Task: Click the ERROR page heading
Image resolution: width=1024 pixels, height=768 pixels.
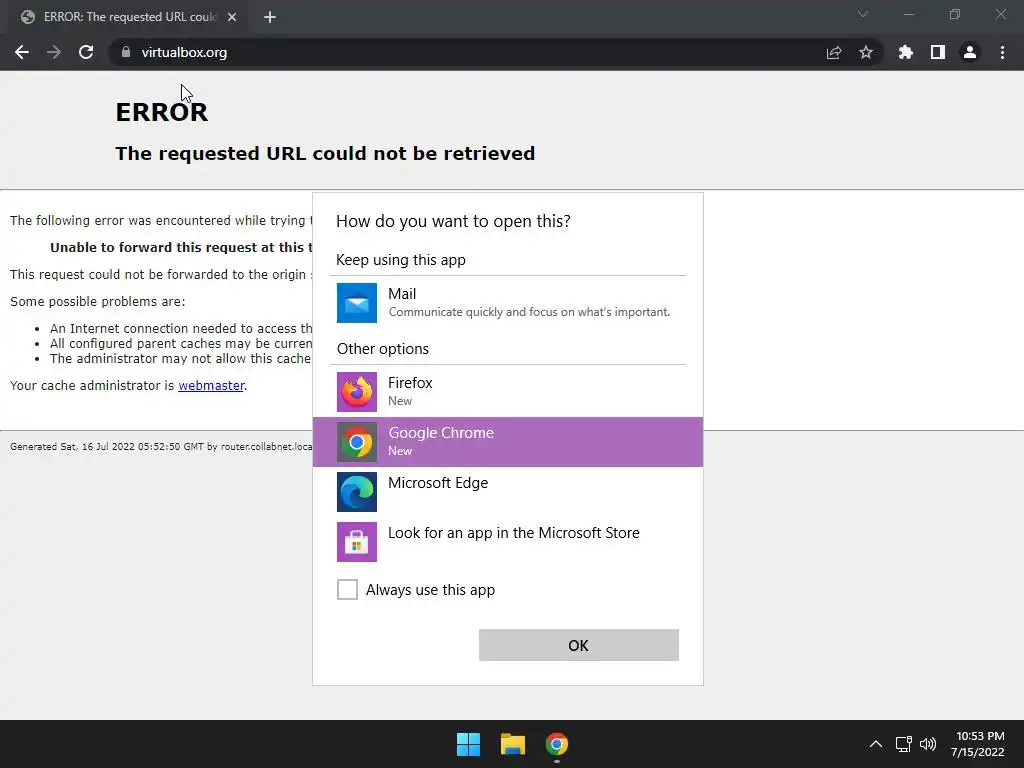Action: (162, 112)
